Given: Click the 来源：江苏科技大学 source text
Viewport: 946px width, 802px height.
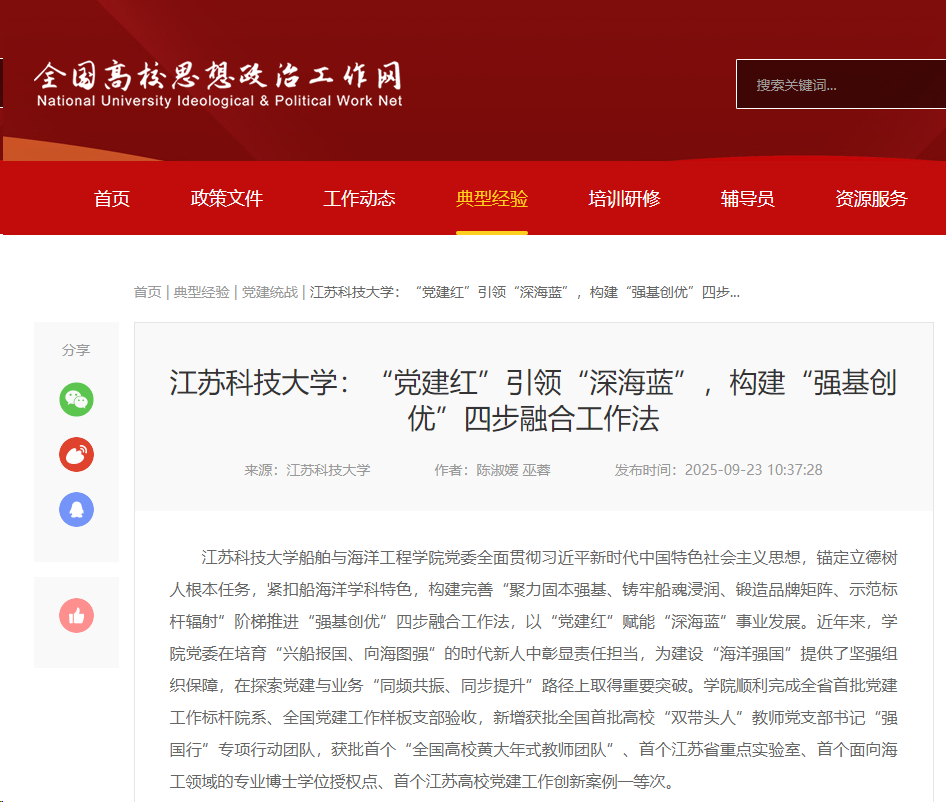Looking at the screenshot, I should click(x=307, y=470).
